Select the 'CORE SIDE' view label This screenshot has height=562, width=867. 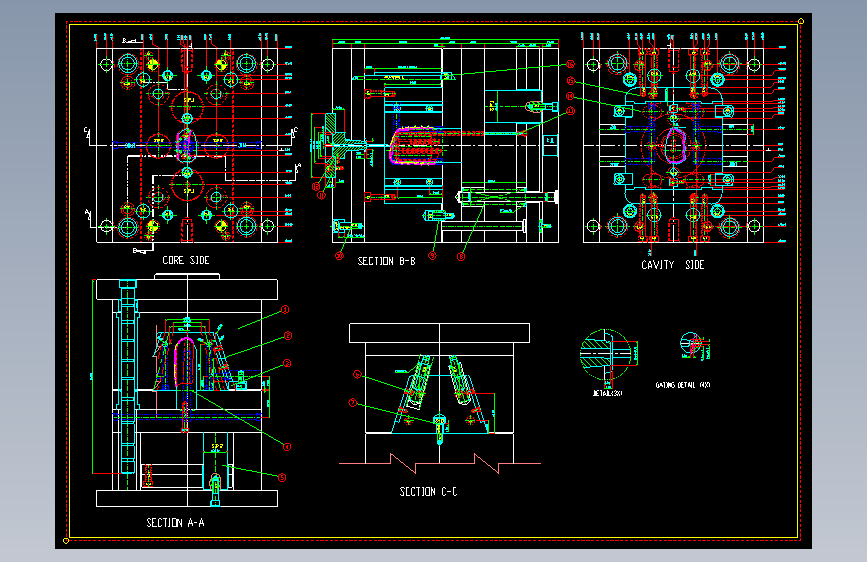[x=186, y=260]
